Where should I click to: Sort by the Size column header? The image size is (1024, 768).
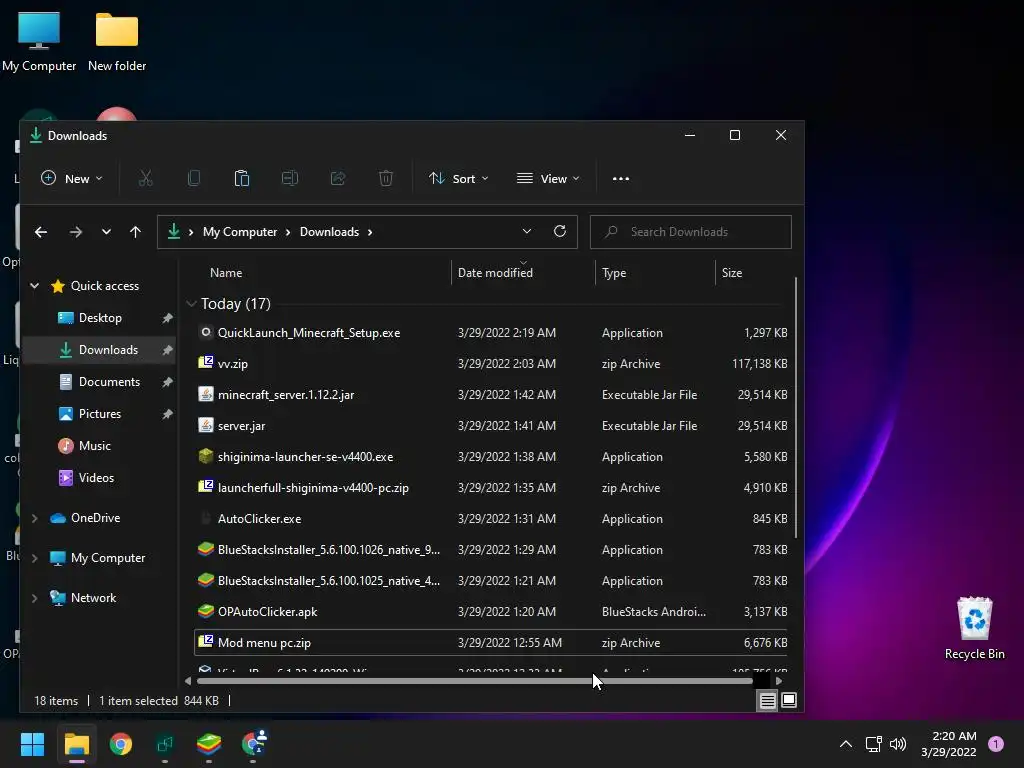[732, 273]
